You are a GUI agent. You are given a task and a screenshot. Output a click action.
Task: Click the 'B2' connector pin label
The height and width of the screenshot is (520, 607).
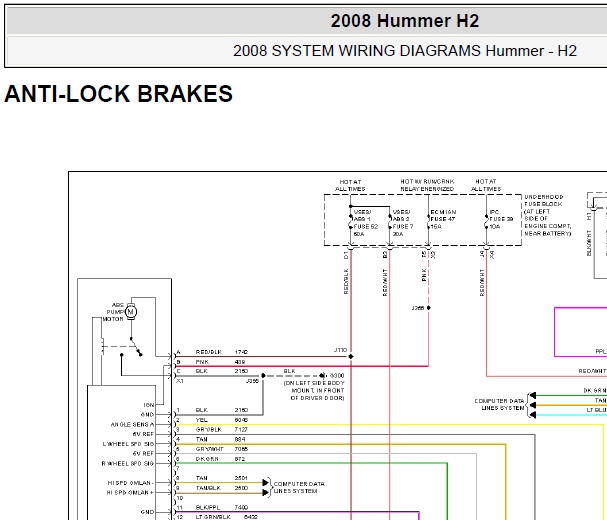pyautogui.click(x=385, y=255)
